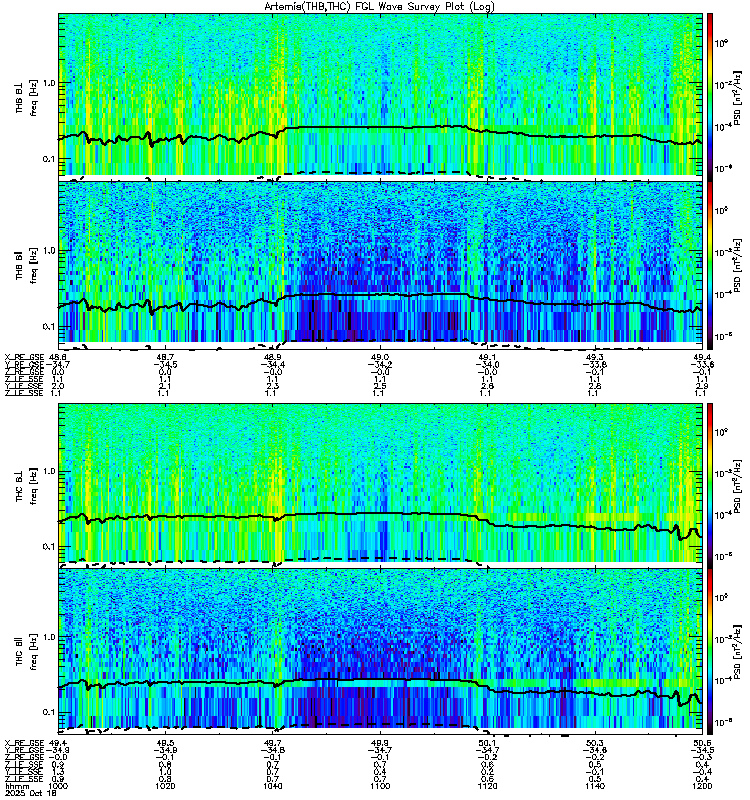Click the X_RE_GSE row label under the THC panels
The image size is (750, 800).
click(24, 743)
